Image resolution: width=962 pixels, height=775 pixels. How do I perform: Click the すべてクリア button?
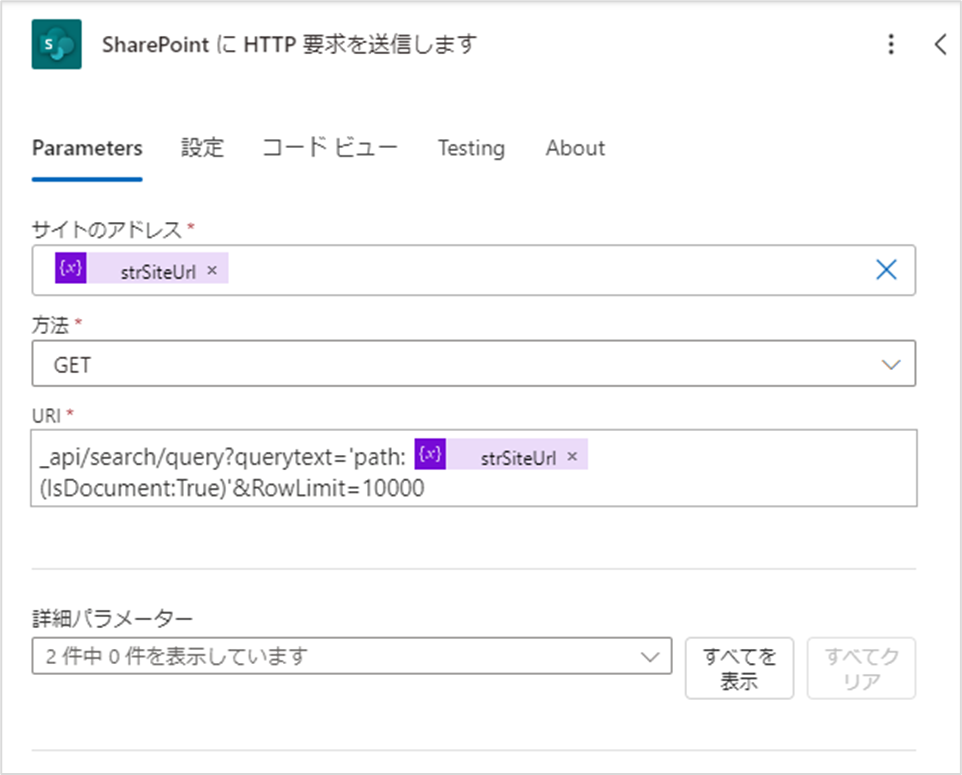[x=861, y=668]
